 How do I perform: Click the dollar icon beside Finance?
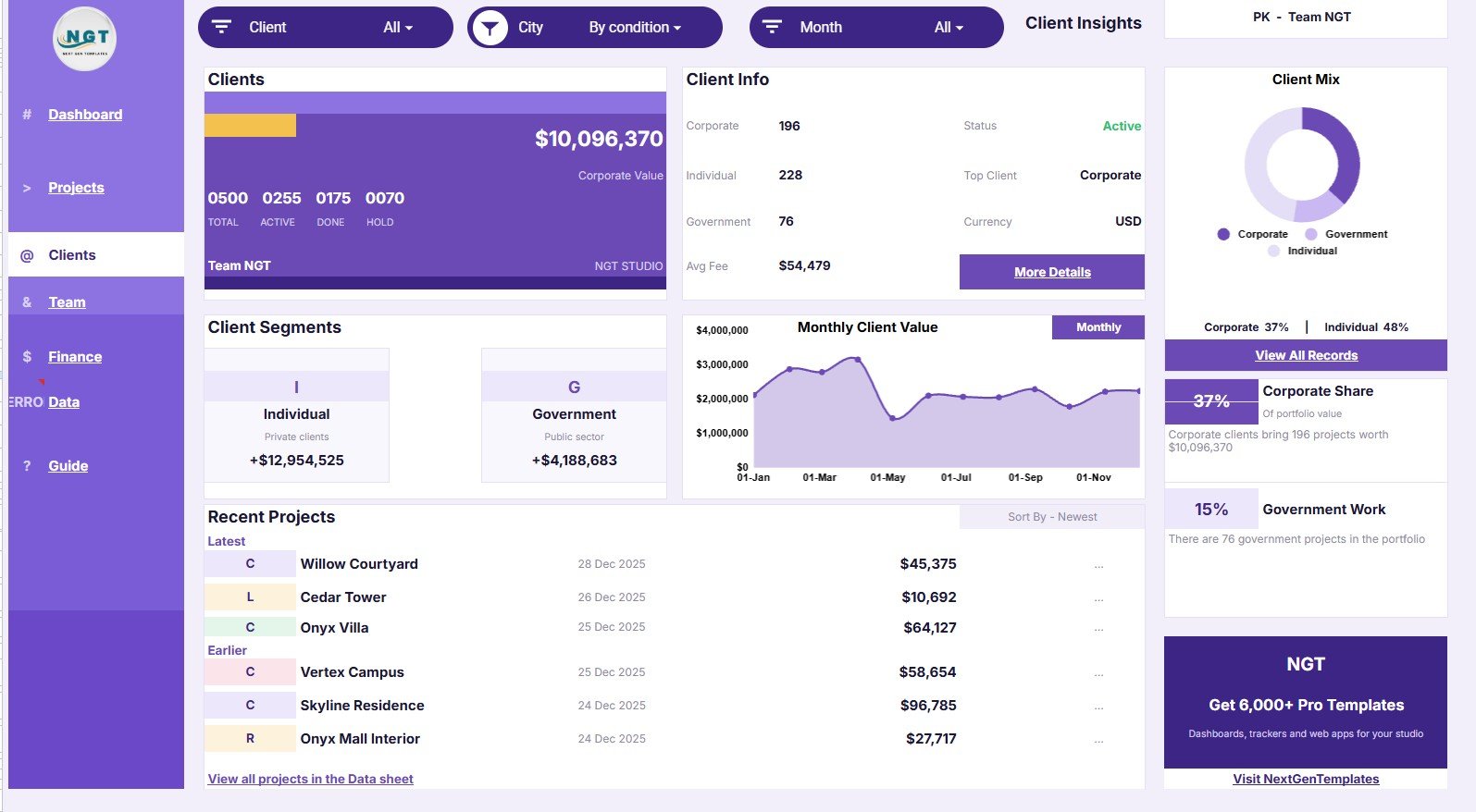[27, 357]
